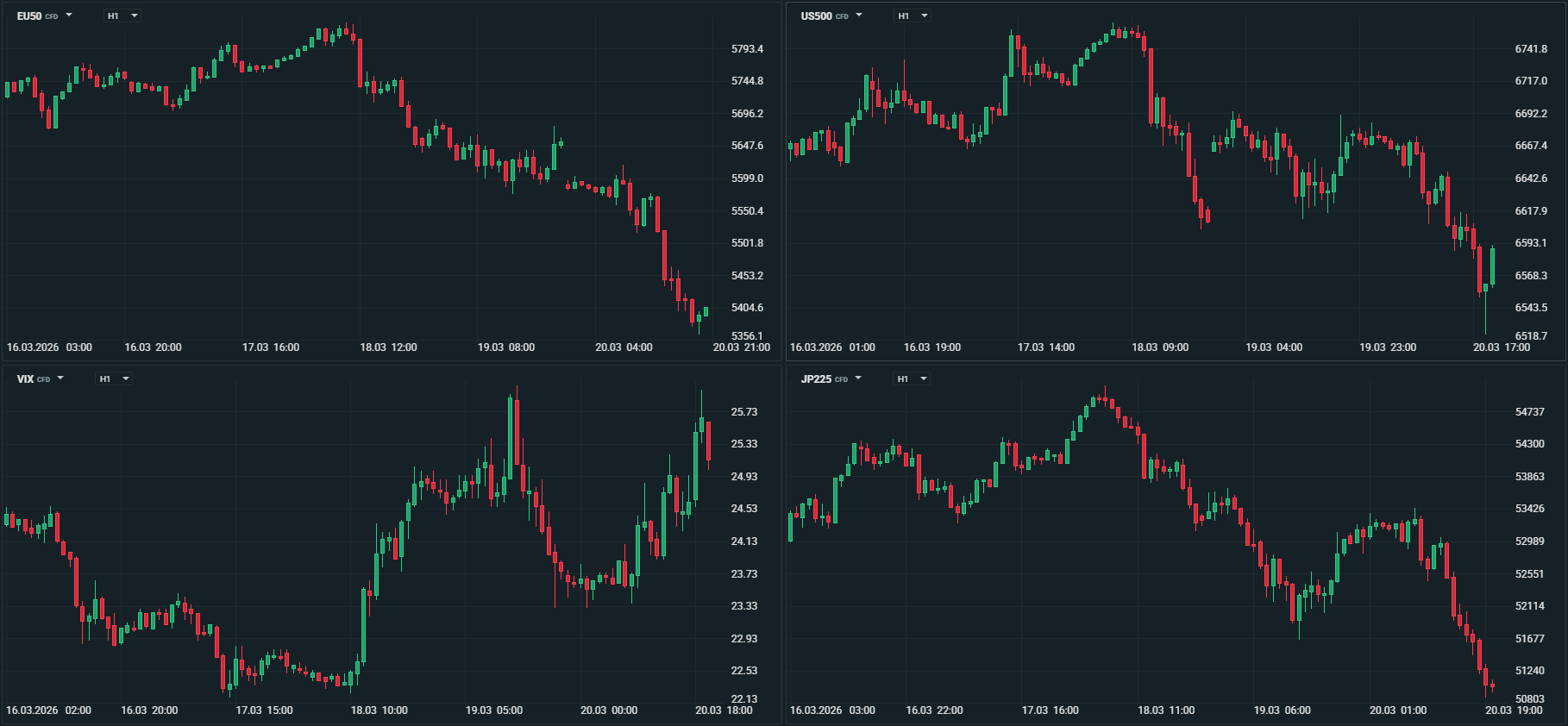
Task: Click the 6518.7 bottom price label on US500
Action: (1531, 336)
